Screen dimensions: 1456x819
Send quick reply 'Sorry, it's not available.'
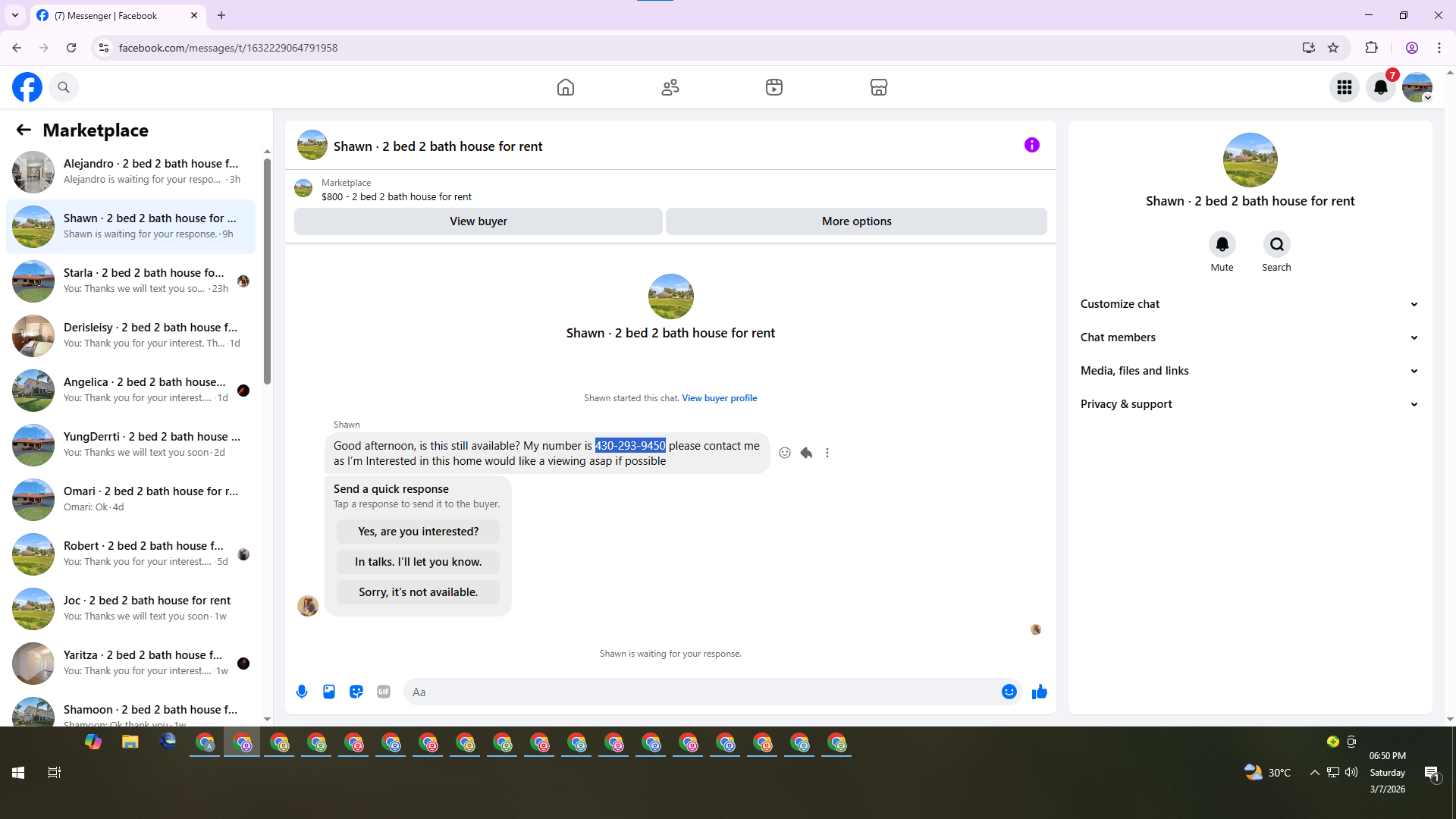pyautogui.click(x=419, y=592)
